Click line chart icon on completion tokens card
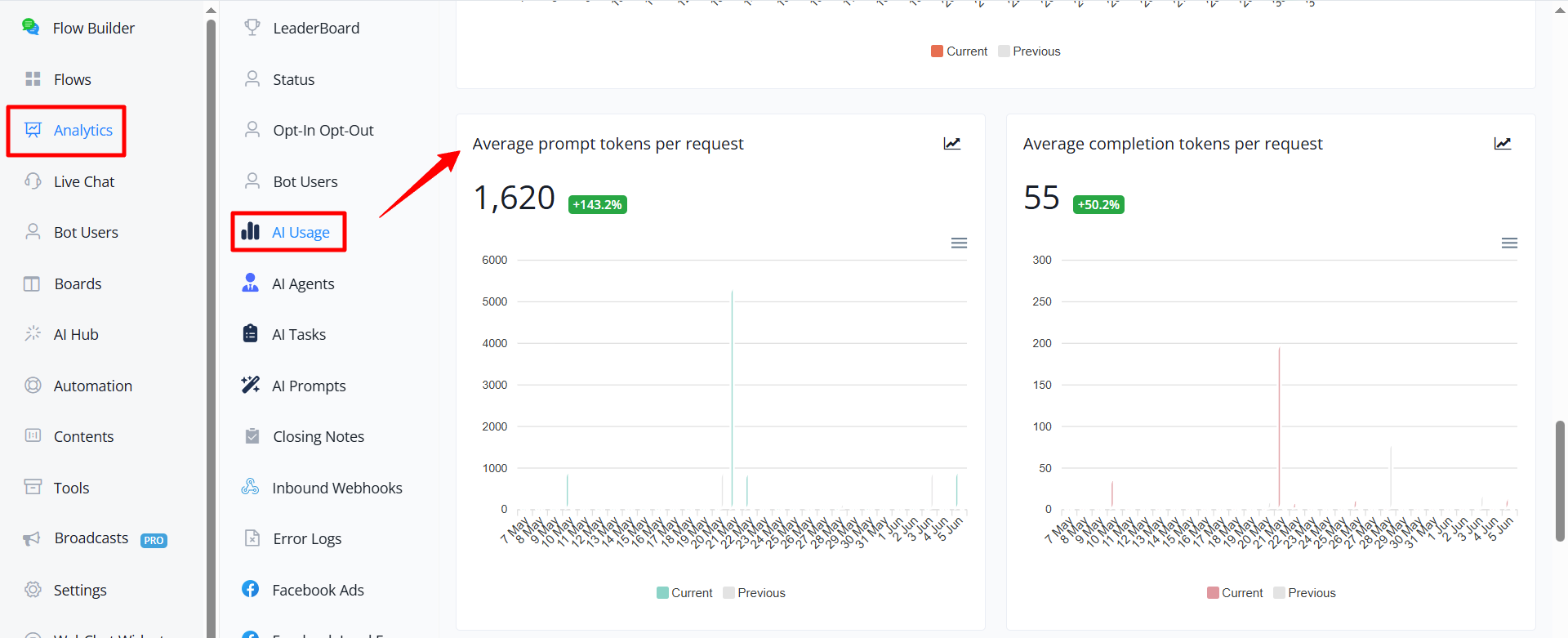The width and height of the screenshot is (1568, 638). pos(1503,144)
